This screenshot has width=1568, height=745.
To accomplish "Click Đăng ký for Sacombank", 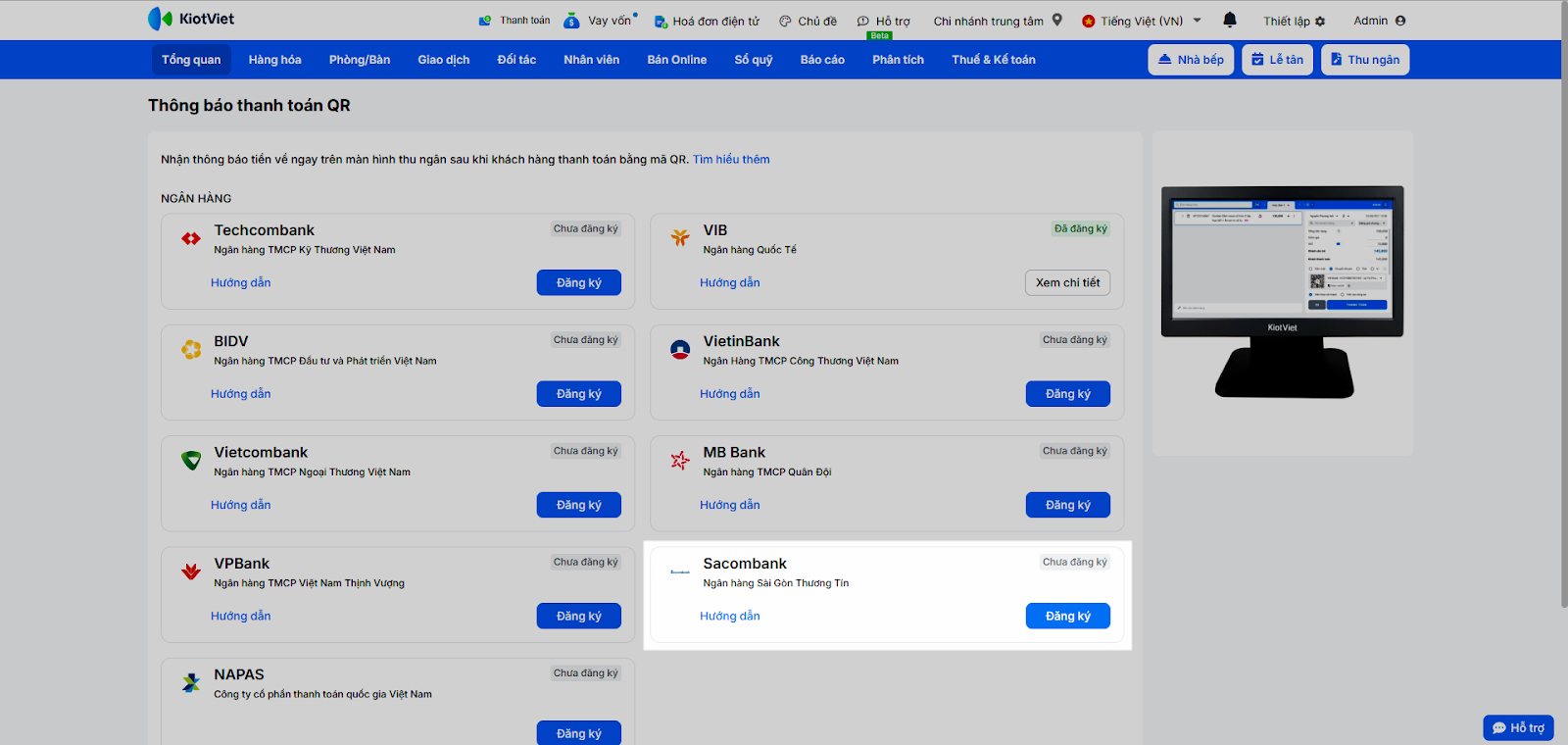I will coord(1068,616).
